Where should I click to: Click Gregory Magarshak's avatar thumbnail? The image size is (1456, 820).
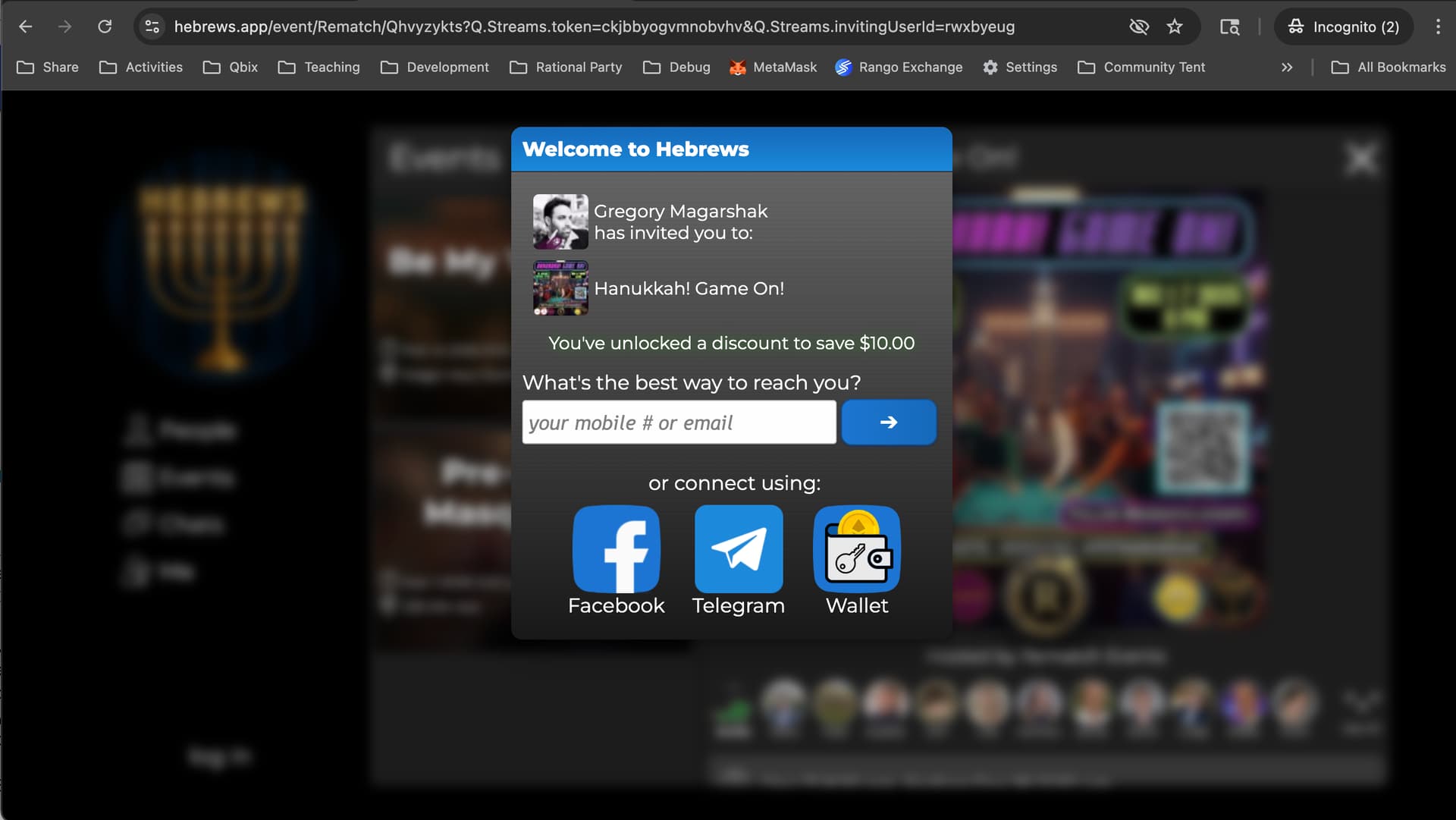[x=560, y=221]
